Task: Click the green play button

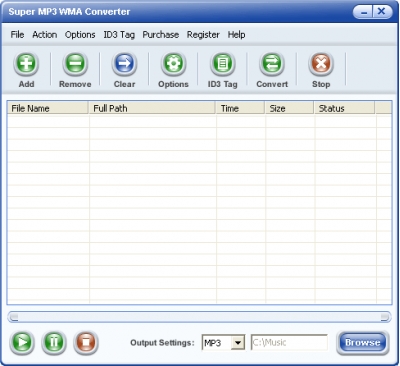Action: [22, 342]
